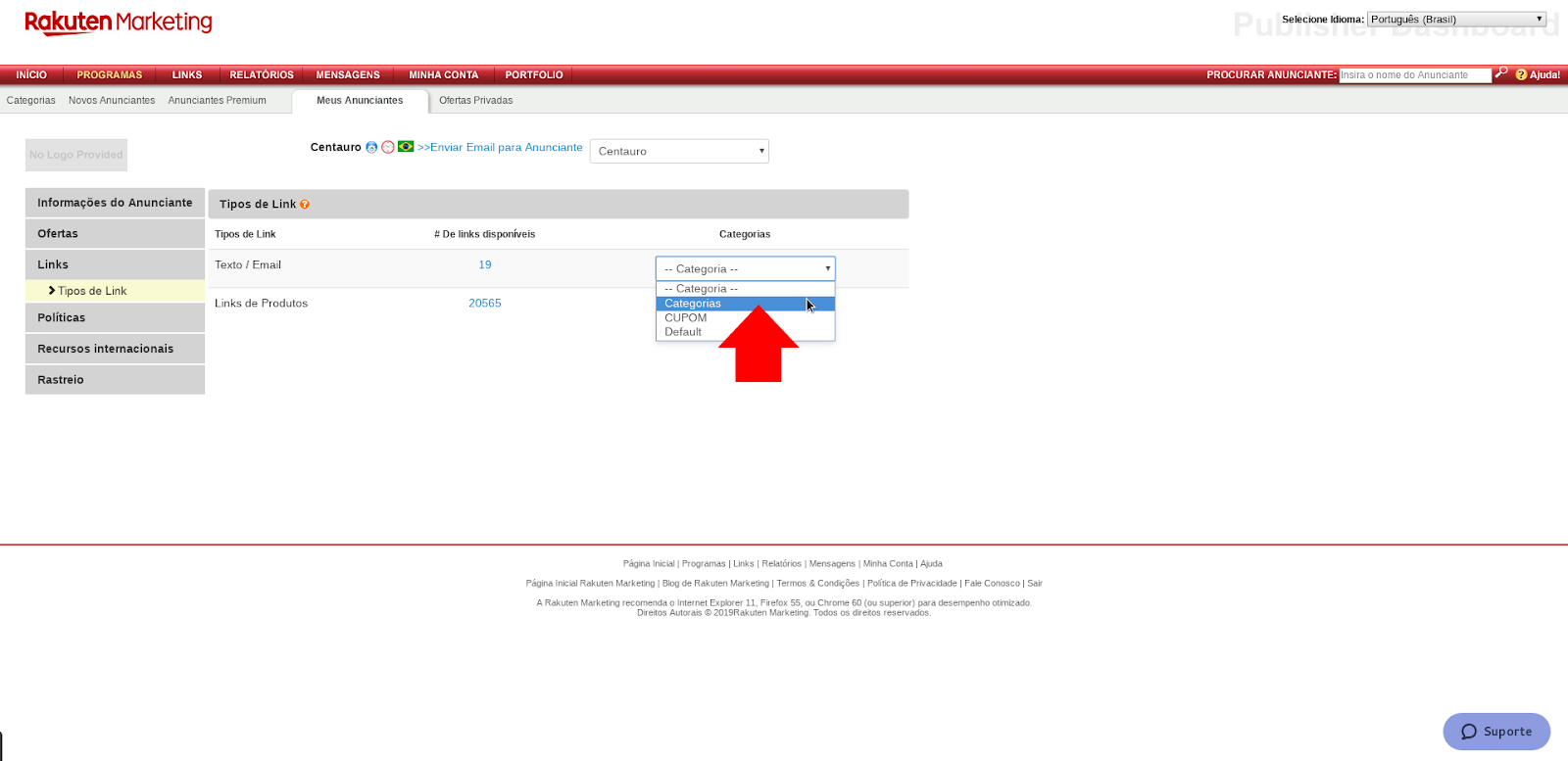
Task: Open the LINKS menu
Action: pyautogui.click(x=187, y=74)
